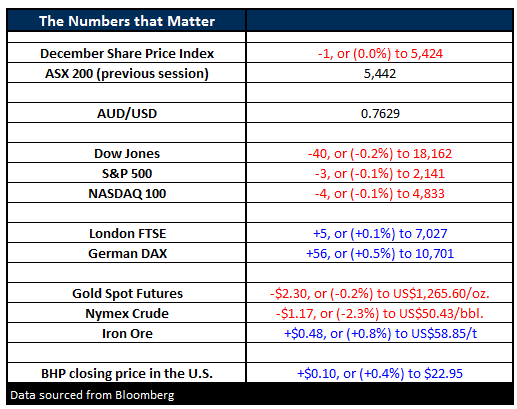Viewport: 517px width, 409px height.
Task: Select the Gold Spot Futures price cell
Action: coord(380,293)
